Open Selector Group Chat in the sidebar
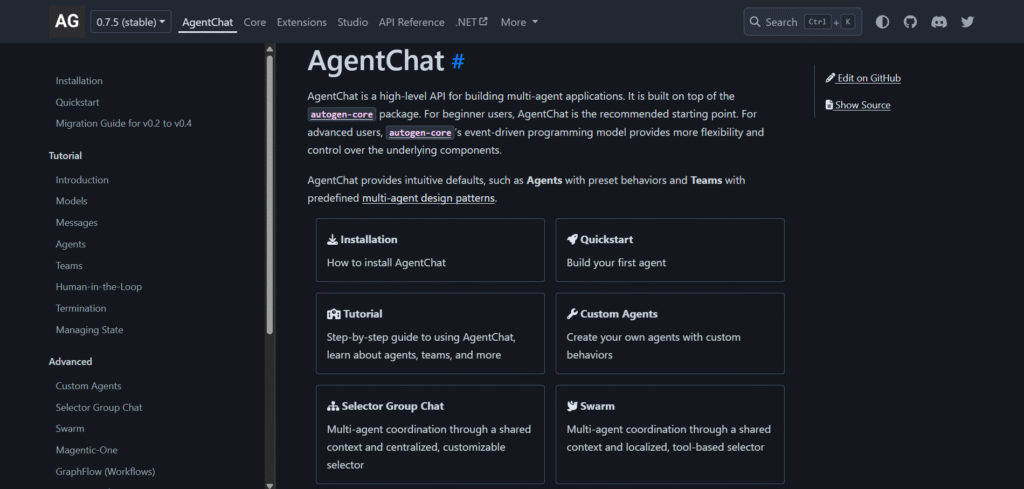The image size is (1024, 489). [99, 407]
